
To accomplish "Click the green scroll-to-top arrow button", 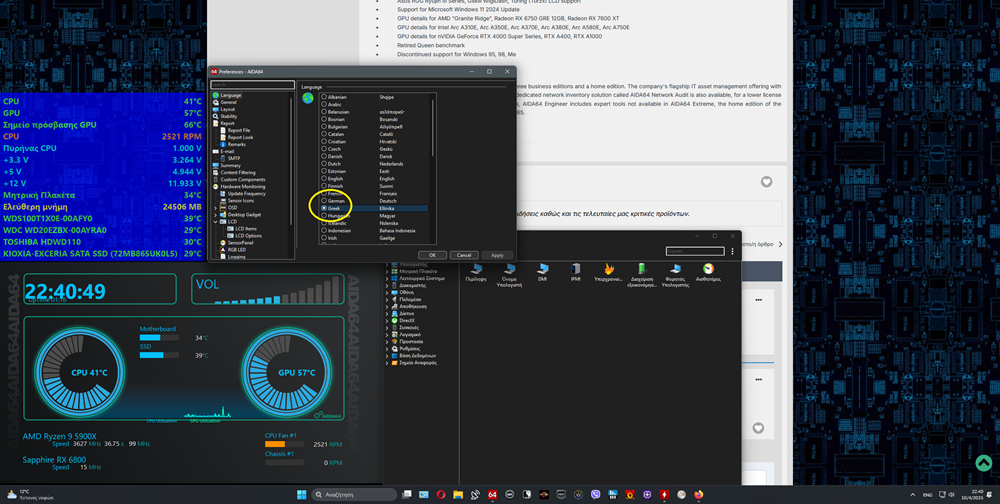I will [x=983, y=463].
